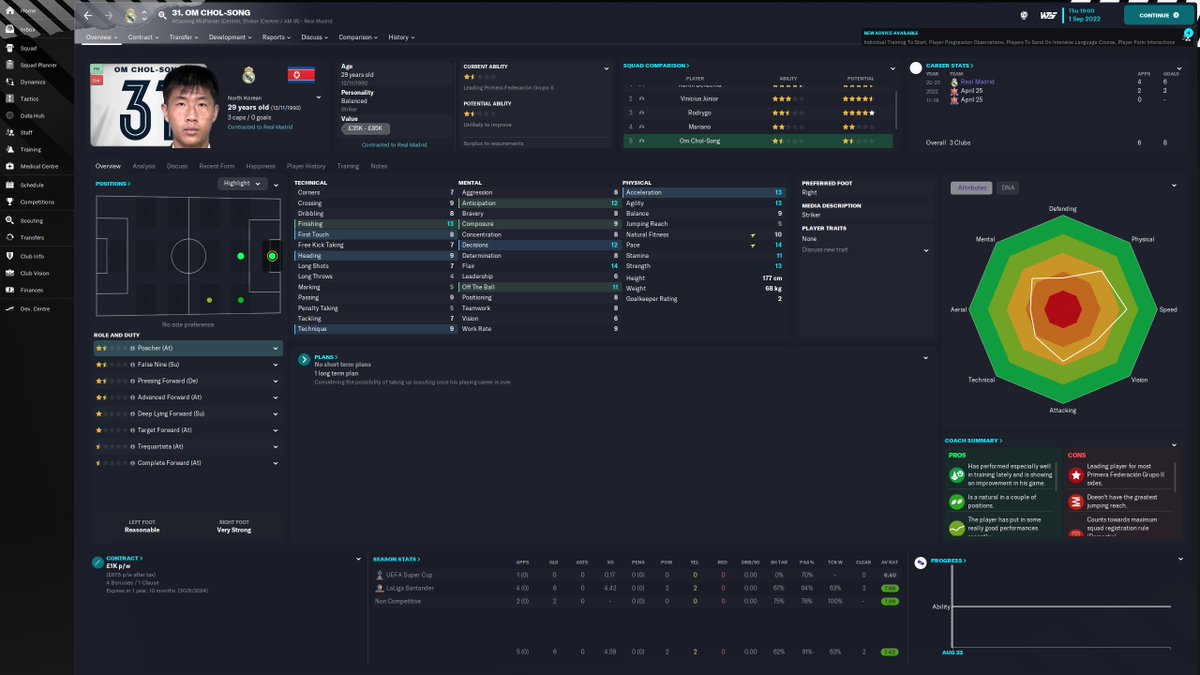
Task: Switch to Player History sub-tab
Action: pos(306,166)
